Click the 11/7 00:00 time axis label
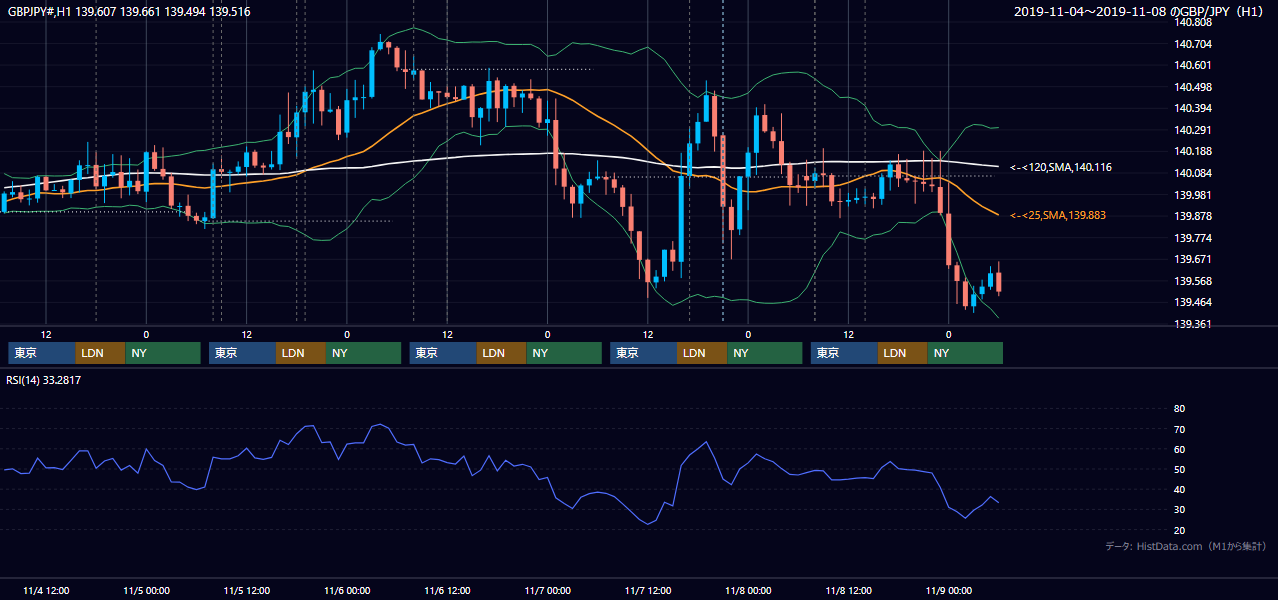1278x600 pixels. [x=547, y=591]
